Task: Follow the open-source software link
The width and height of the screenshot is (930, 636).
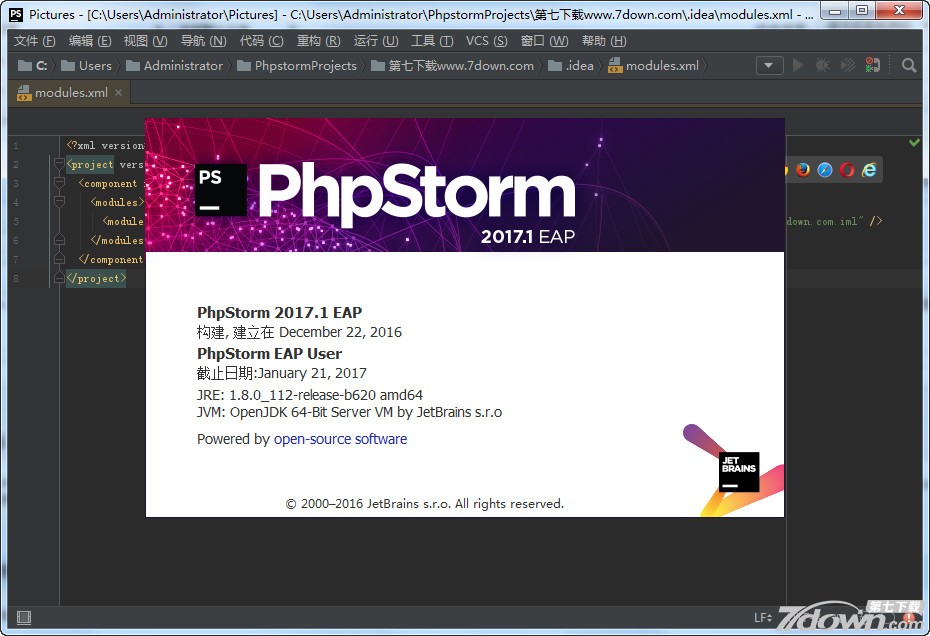Action: [340, 439]
